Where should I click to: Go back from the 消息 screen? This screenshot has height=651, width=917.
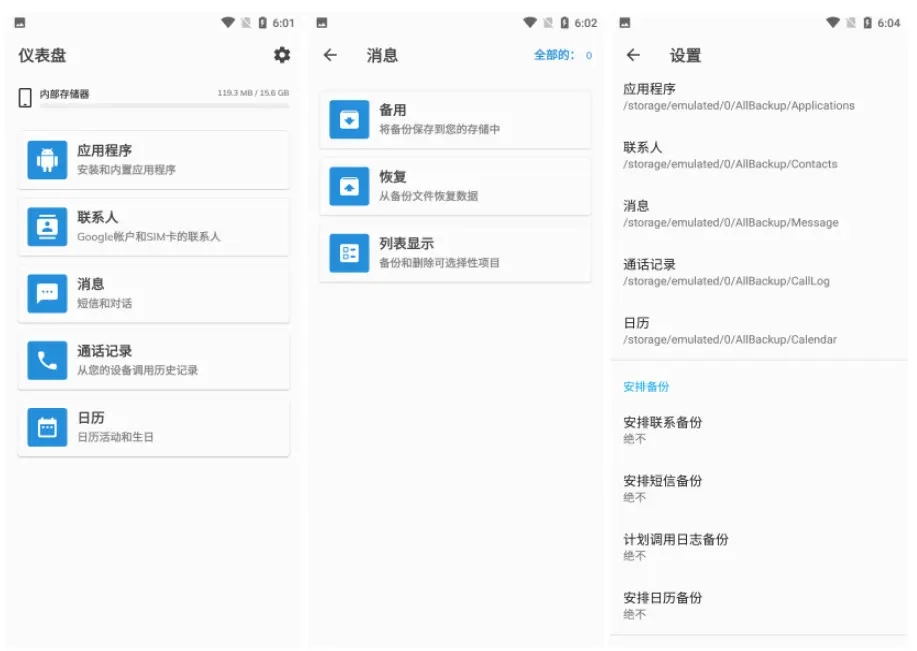click(x=331, y=56)
